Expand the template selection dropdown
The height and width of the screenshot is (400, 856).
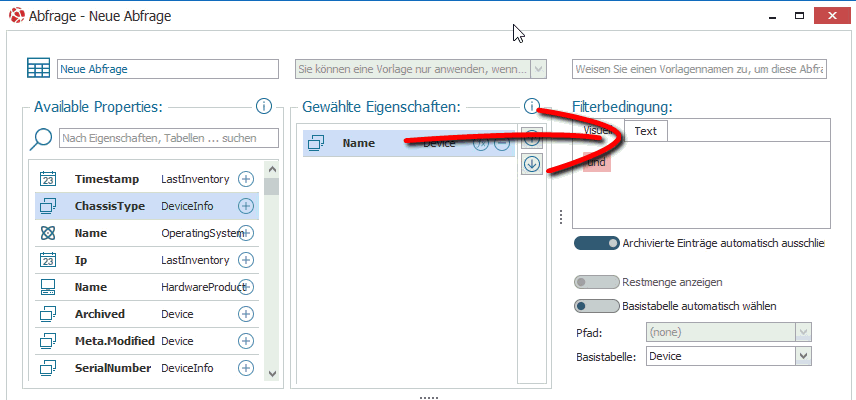(x=539, y=68)
